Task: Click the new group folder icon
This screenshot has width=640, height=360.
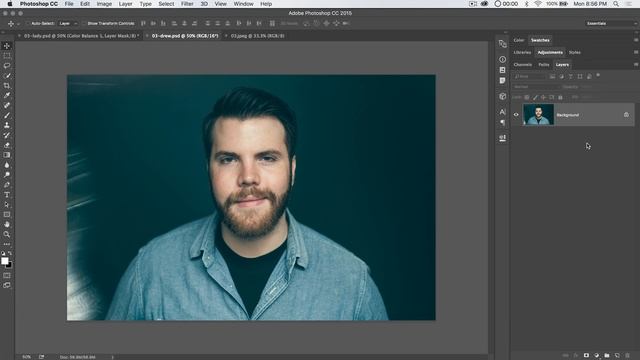Action: [x=607, y=356]
